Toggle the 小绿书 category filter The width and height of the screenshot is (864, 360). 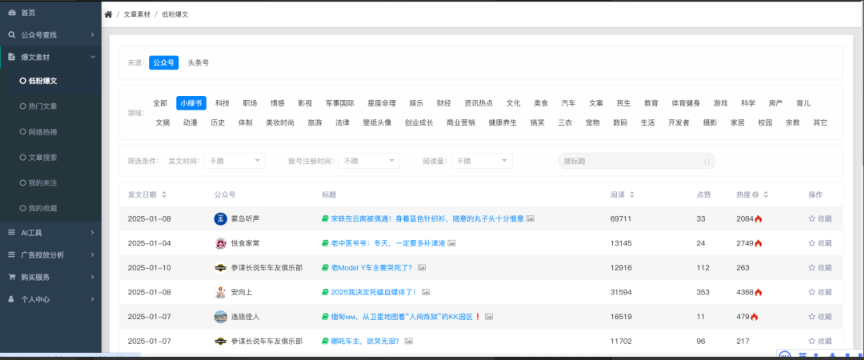[x=191, y=103]
